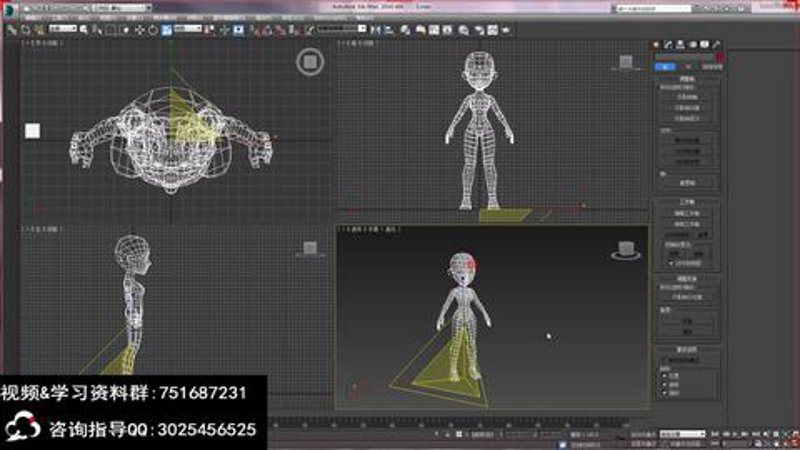Toggle the Percent Snap button
Screen dimensions: 800x450
281,30
